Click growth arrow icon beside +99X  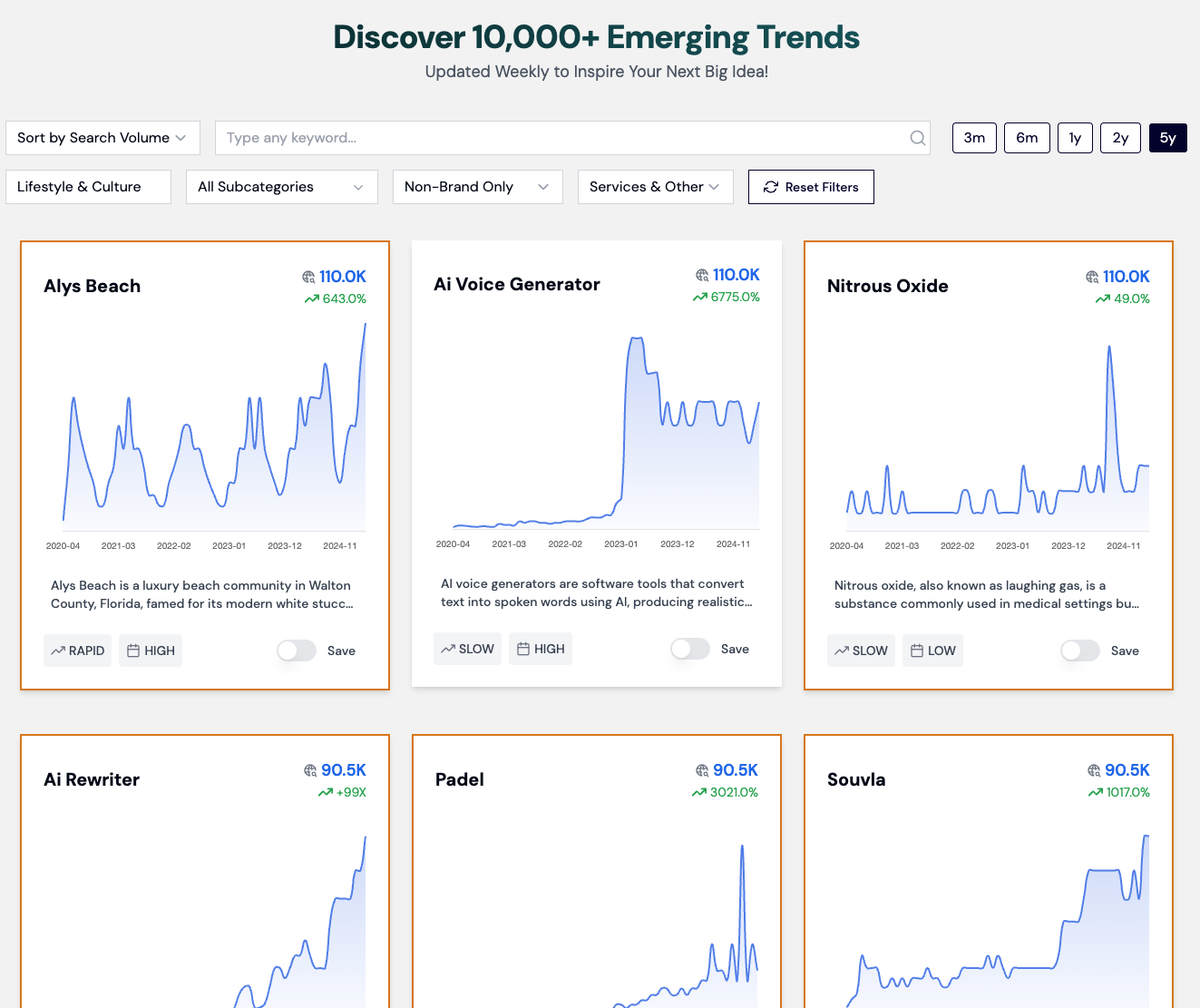pos(326,792)
